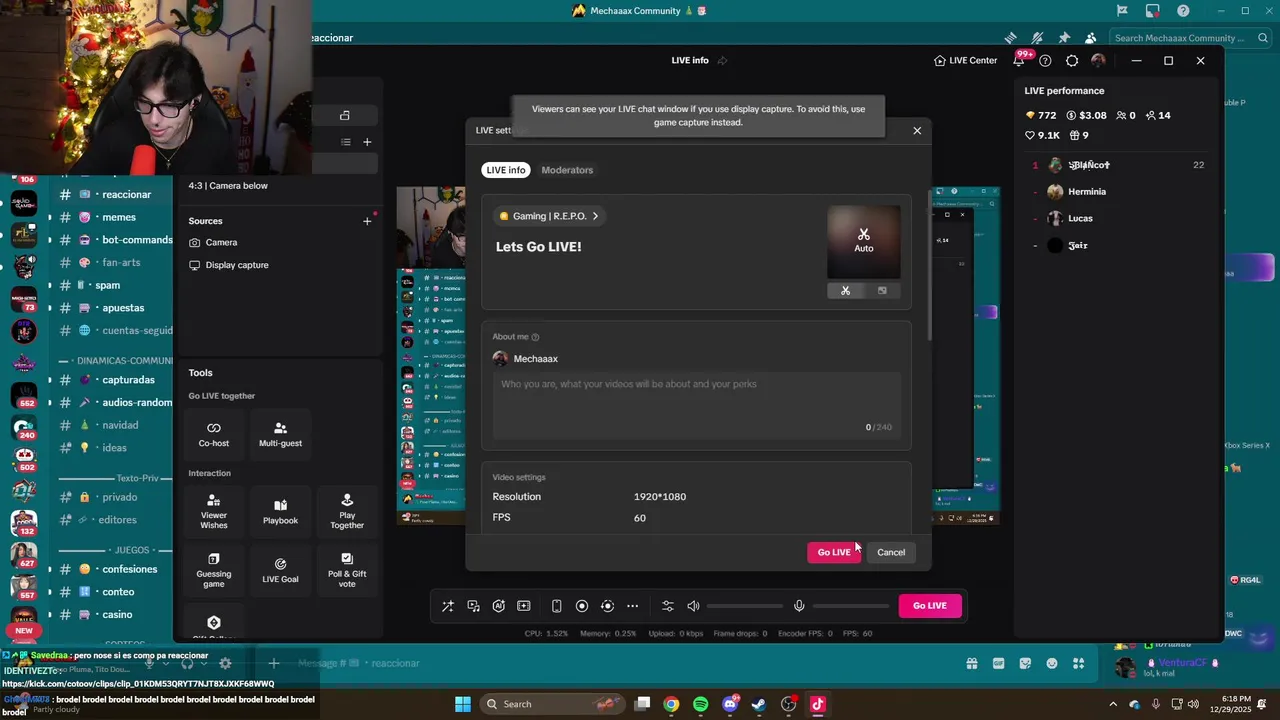Open Google Chrome from the Windows taskbar
Image resolution: width=1280 pixels, height=720 pixels.
tap(671, 704)
